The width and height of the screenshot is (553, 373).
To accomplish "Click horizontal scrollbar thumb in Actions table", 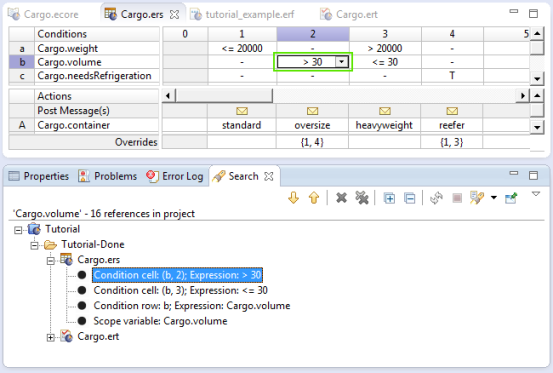I will click(224, 96).
